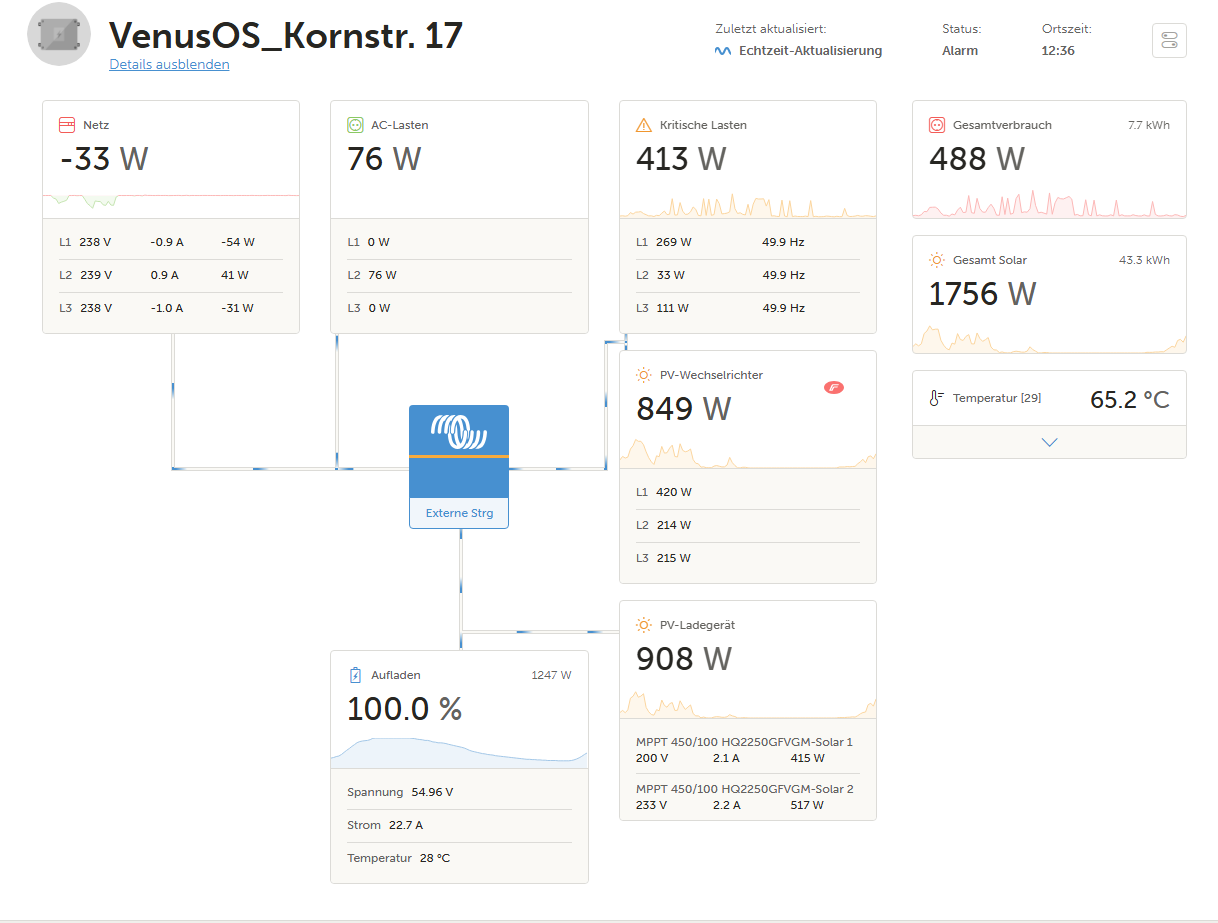Click the Aufladen battery icon
This screenshot has height=923, width=1218.
click(355, 675)
